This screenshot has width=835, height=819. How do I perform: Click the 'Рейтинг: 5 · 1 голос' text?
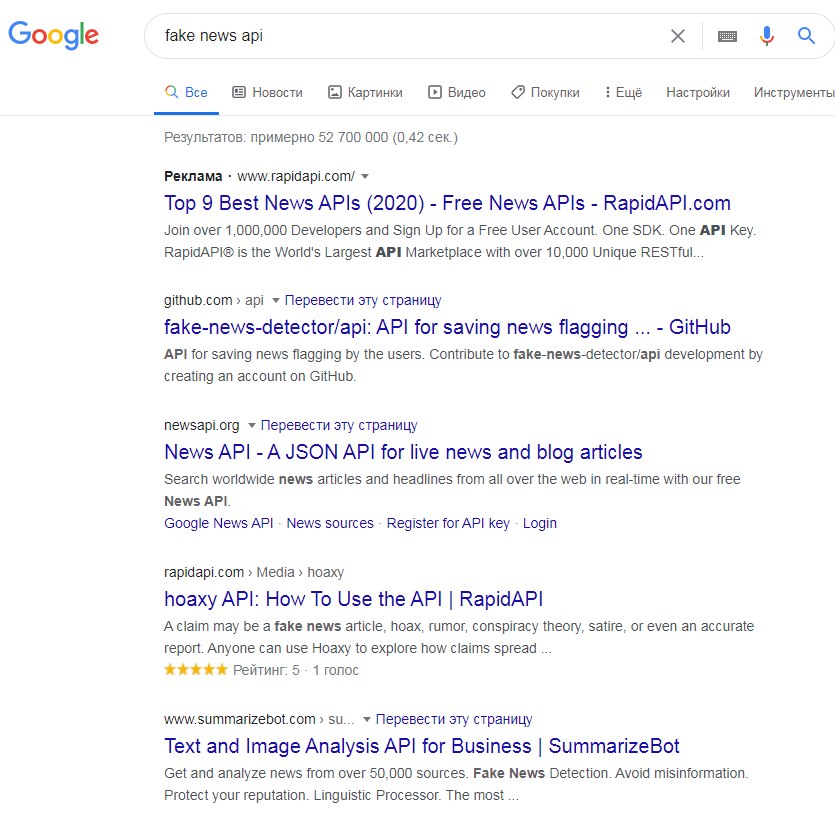[x=296, y=670]
